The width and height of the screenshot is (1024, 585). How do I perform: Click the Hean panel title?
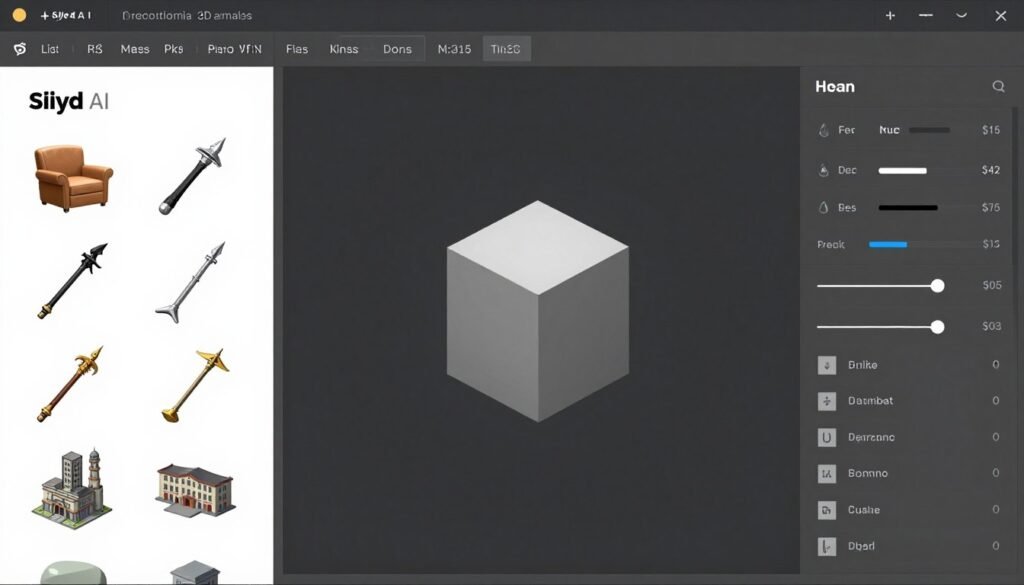point(835,86)
